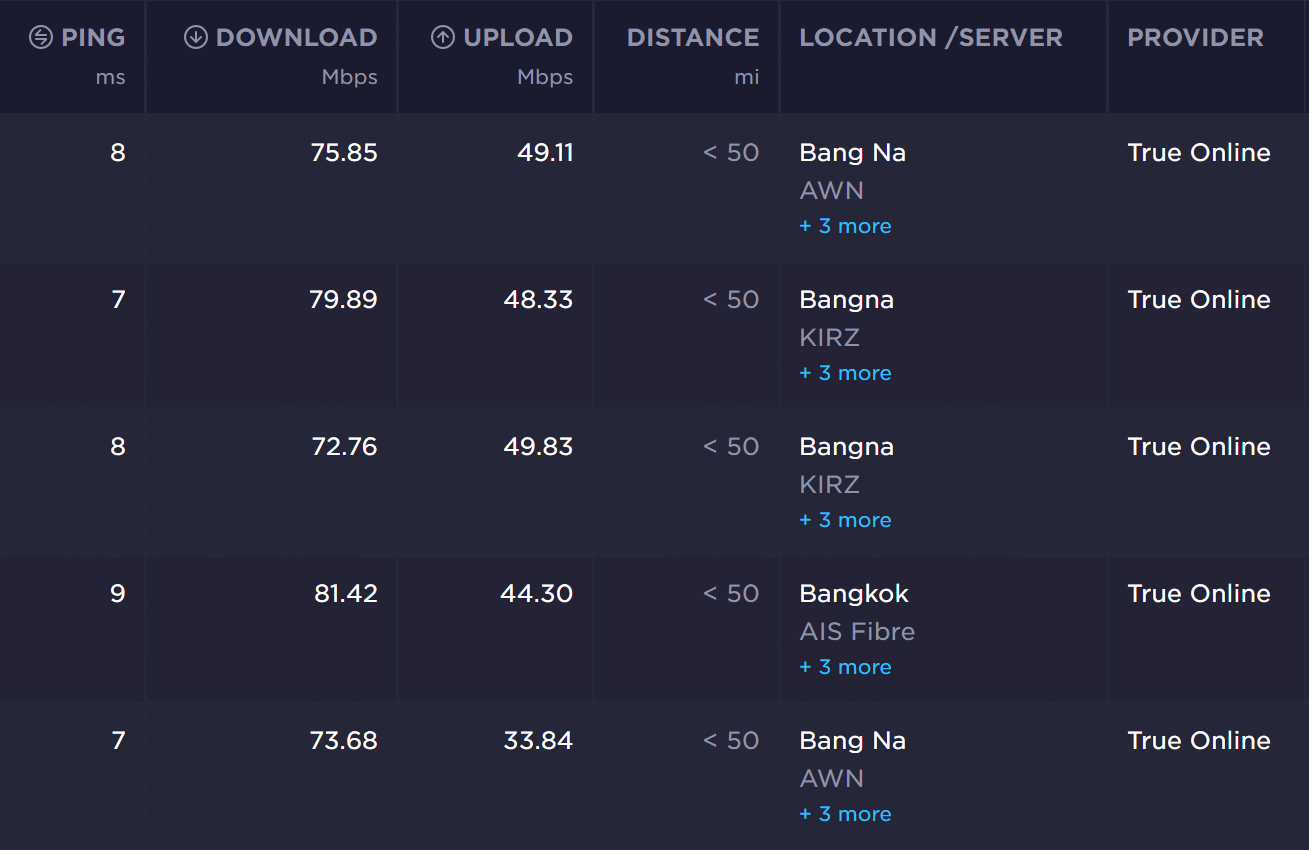1309x850 pixels.
Task: Expand "+ 3 more" in the 79.89 download row
Action: click(x=845, y=373)
